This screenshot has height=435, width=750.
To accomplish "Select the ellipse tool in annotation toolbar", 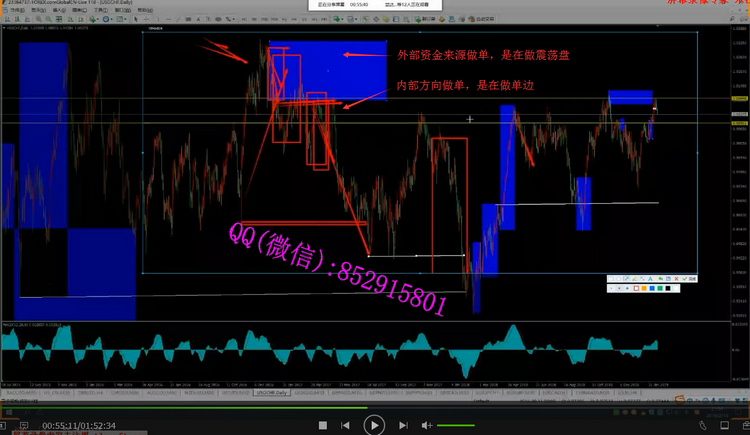I will [x=619, y=279].
